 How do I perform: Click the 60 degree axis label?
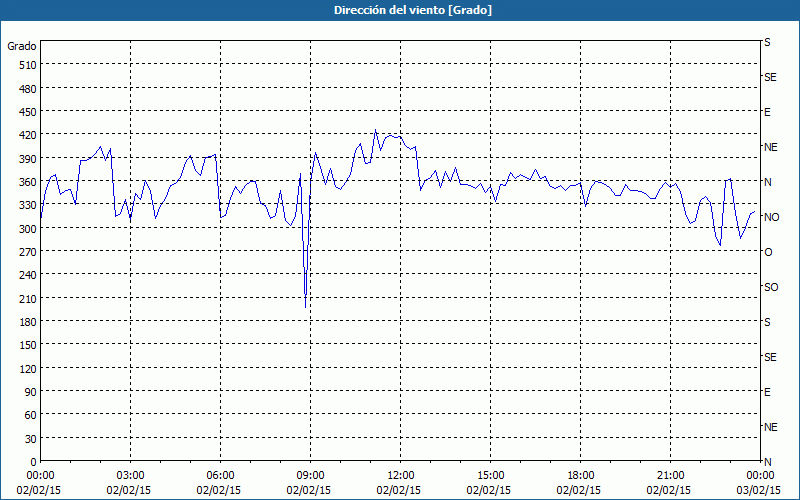tap(31, 415)
